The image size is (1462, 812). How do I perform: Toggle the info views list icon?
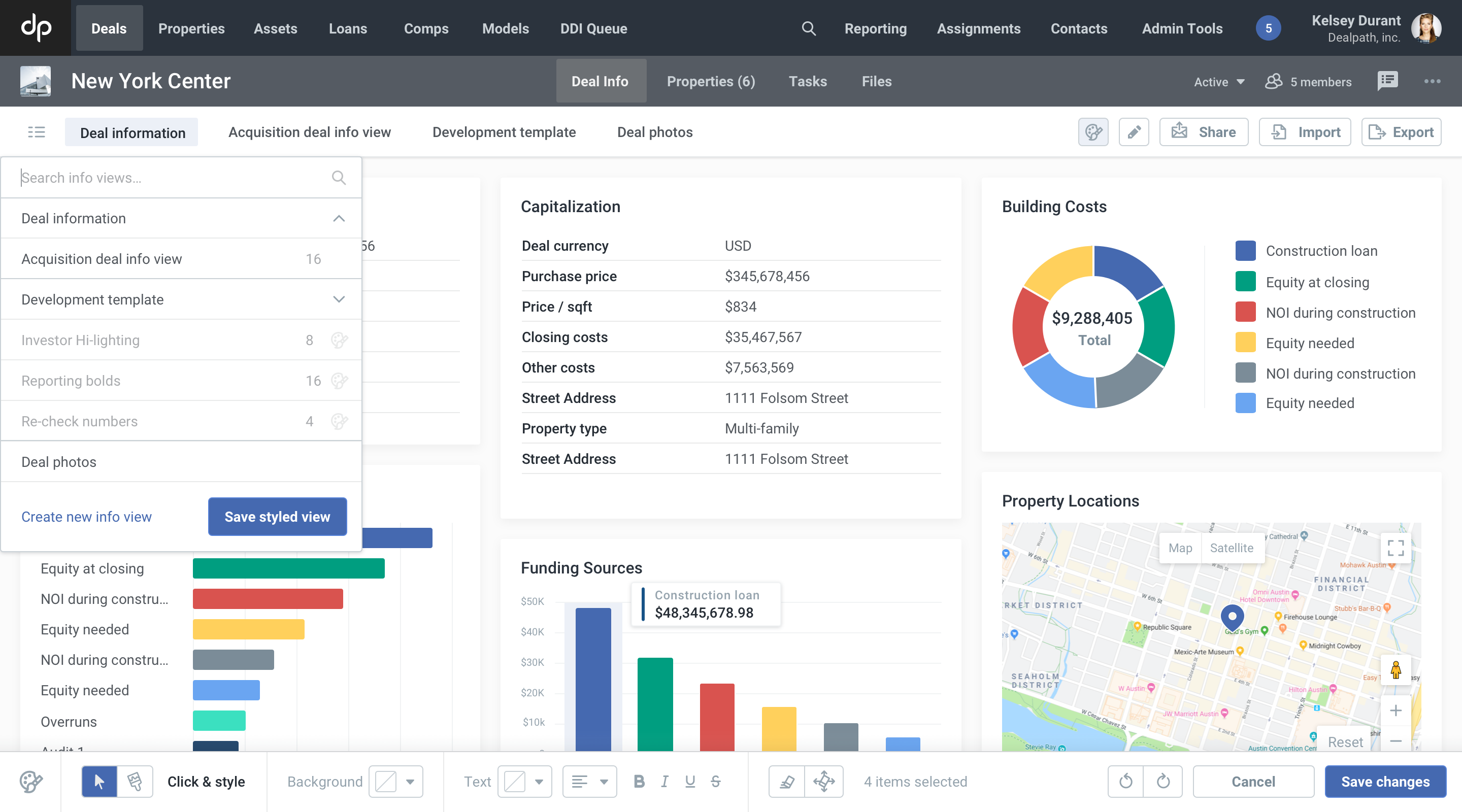tap(37, 132)
